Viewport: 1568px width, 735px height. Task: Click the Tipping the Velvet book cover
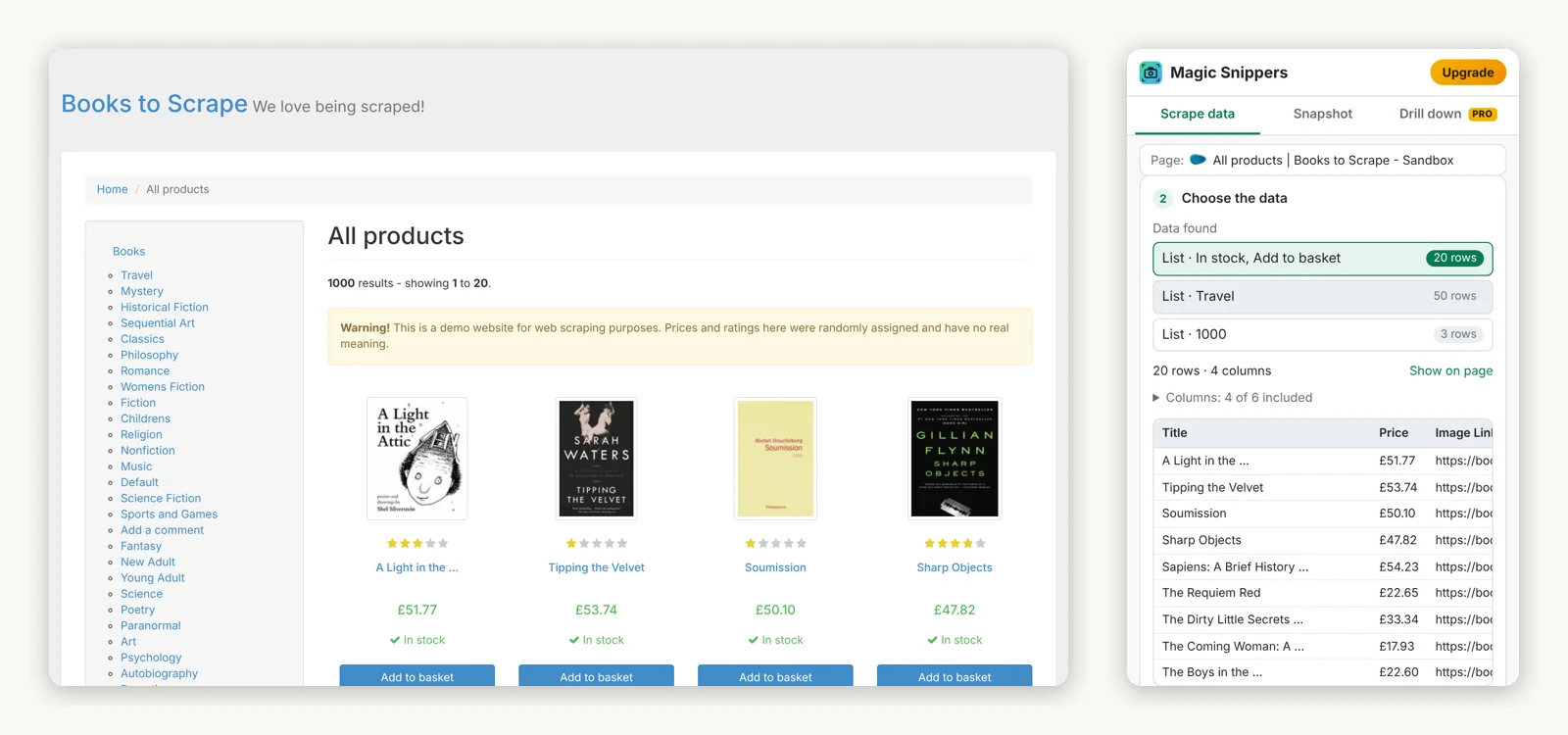click(x=596, y=459)
